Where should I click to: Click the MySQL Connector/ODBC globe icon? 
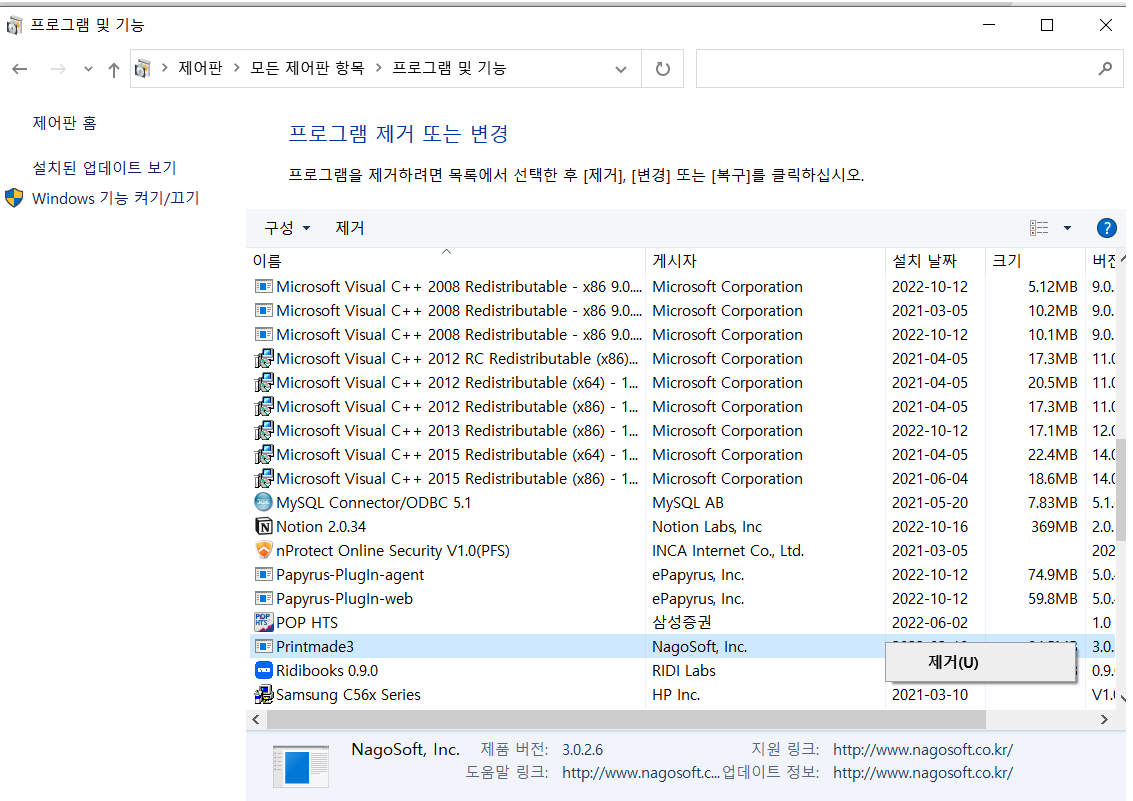(262, 502)
